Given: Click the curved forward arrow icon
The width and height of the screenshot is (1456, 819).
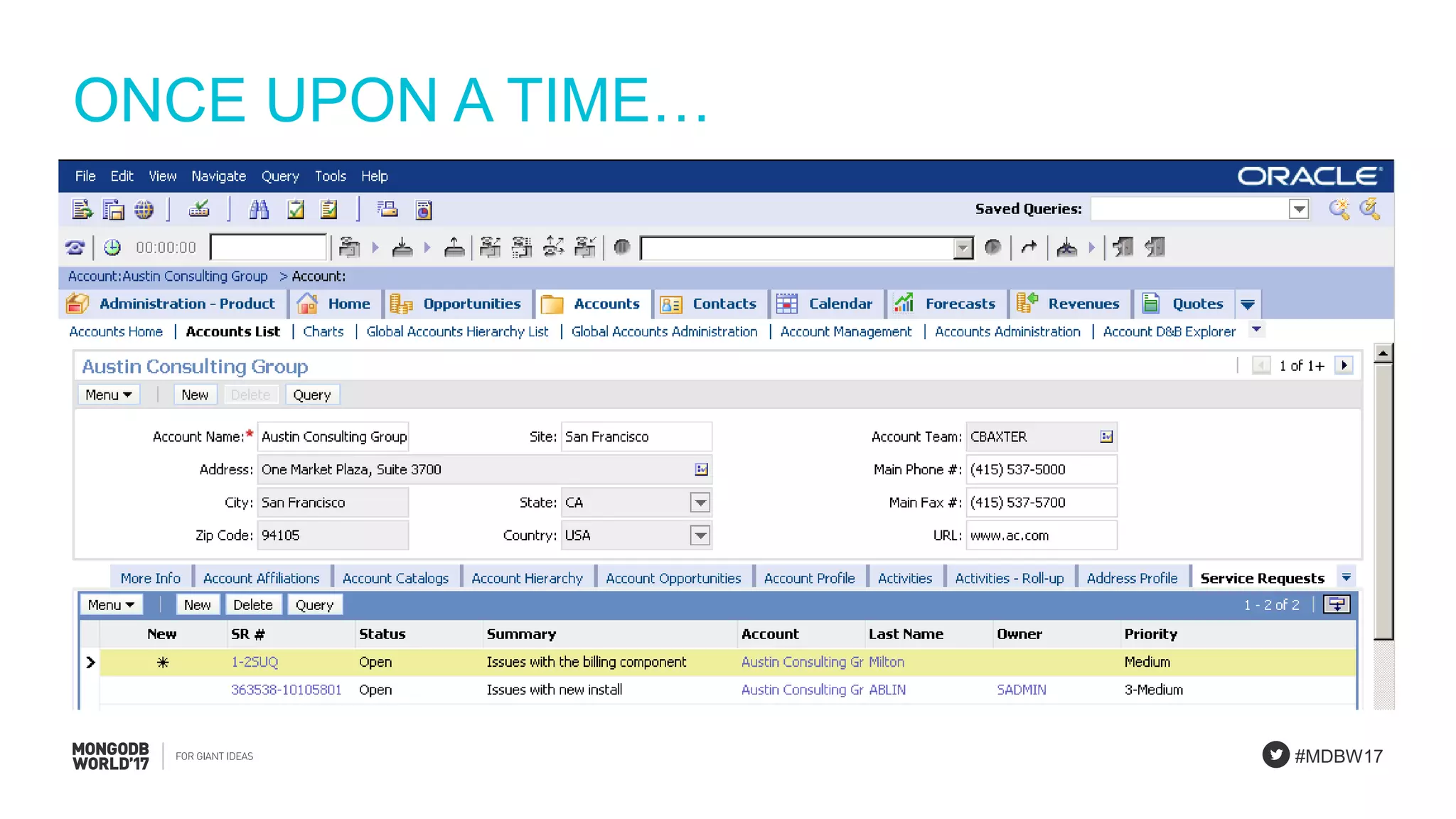Looking at the screenshot, I should [1029, 247].
